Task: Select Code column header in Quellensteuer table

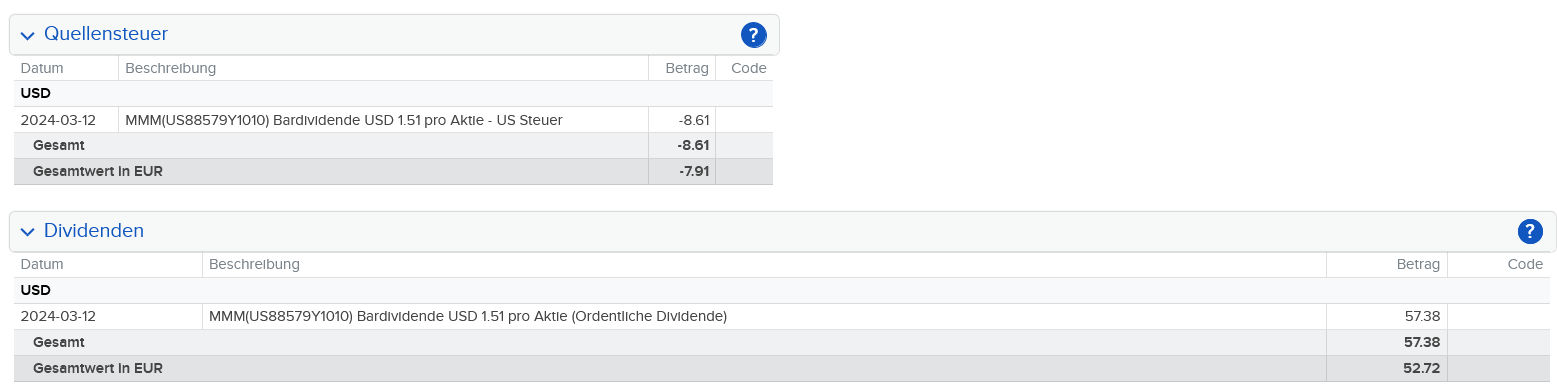Action: click(749, 68)
